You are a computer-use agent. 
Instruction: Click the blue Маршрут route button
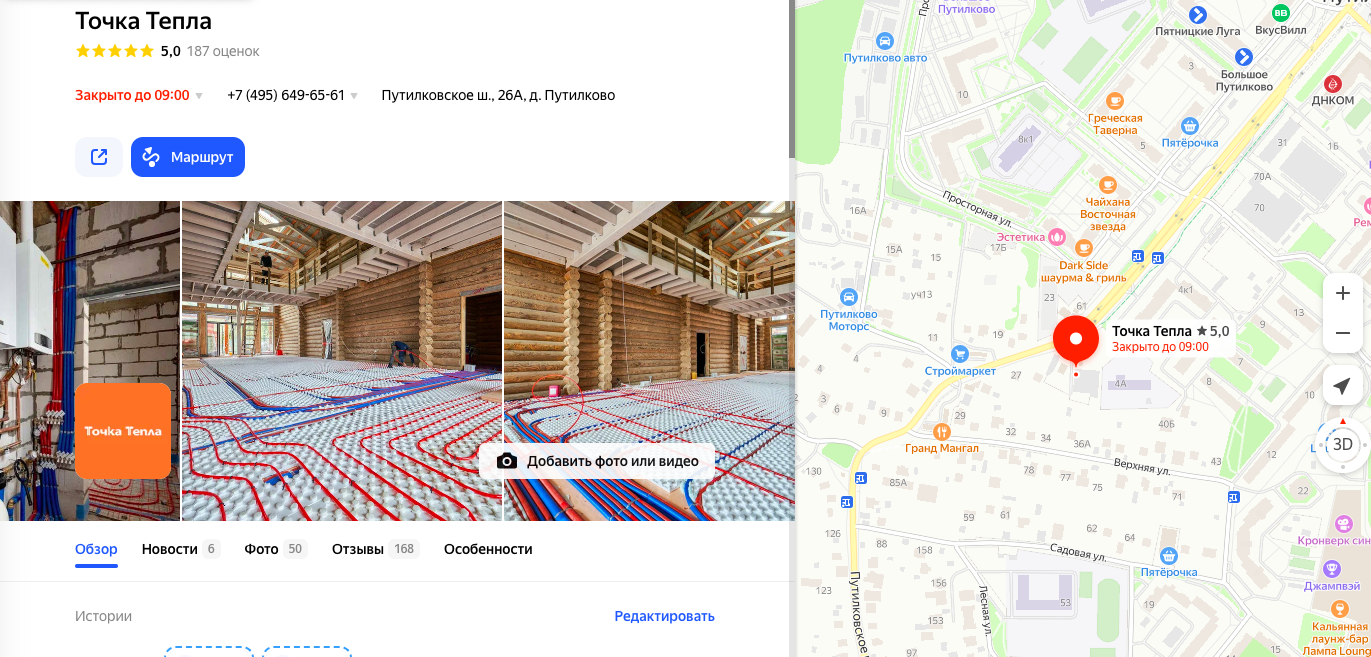click(x=188, y=157)
